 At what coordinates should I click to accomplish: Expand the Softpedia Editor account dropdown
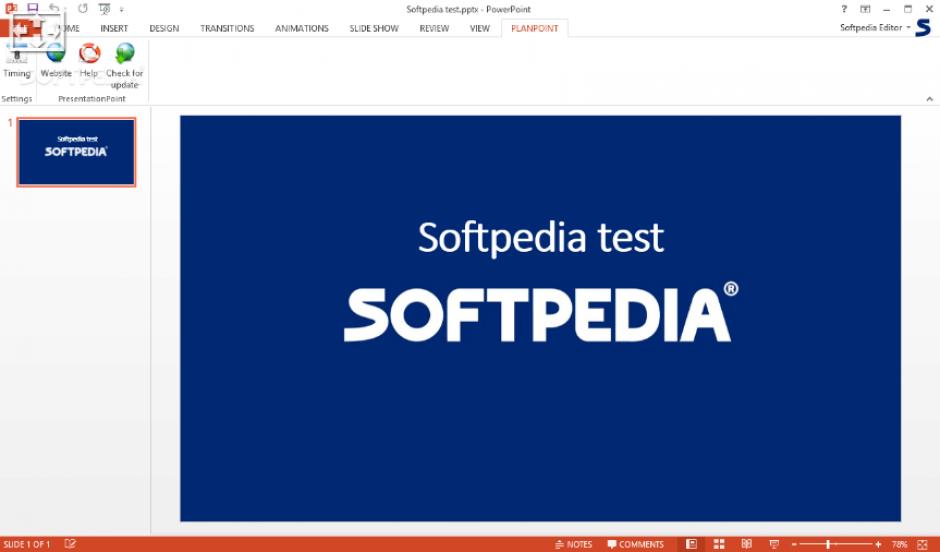point(876,28)
